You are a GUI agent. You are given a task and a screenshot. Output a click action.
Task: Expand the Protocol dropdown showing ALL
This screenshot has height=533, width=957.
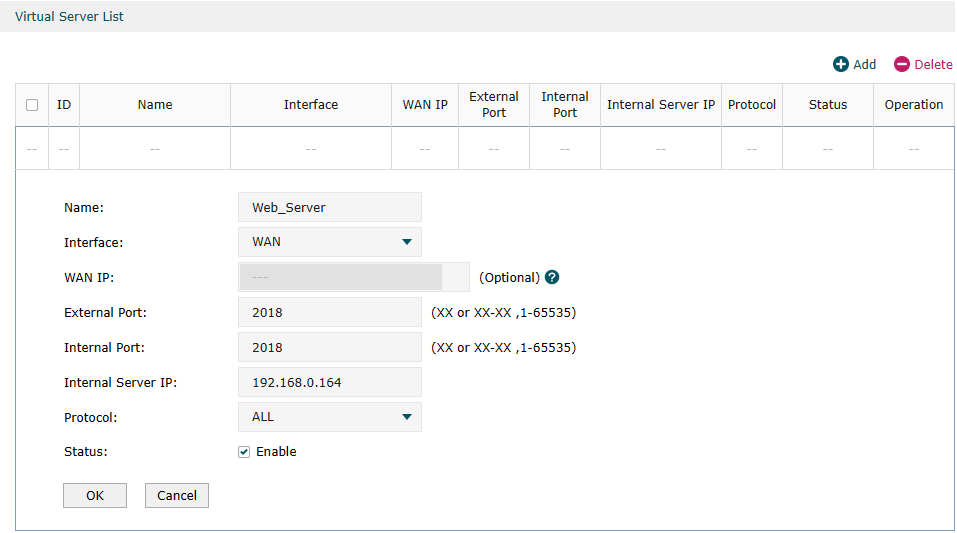click(330, 417)
